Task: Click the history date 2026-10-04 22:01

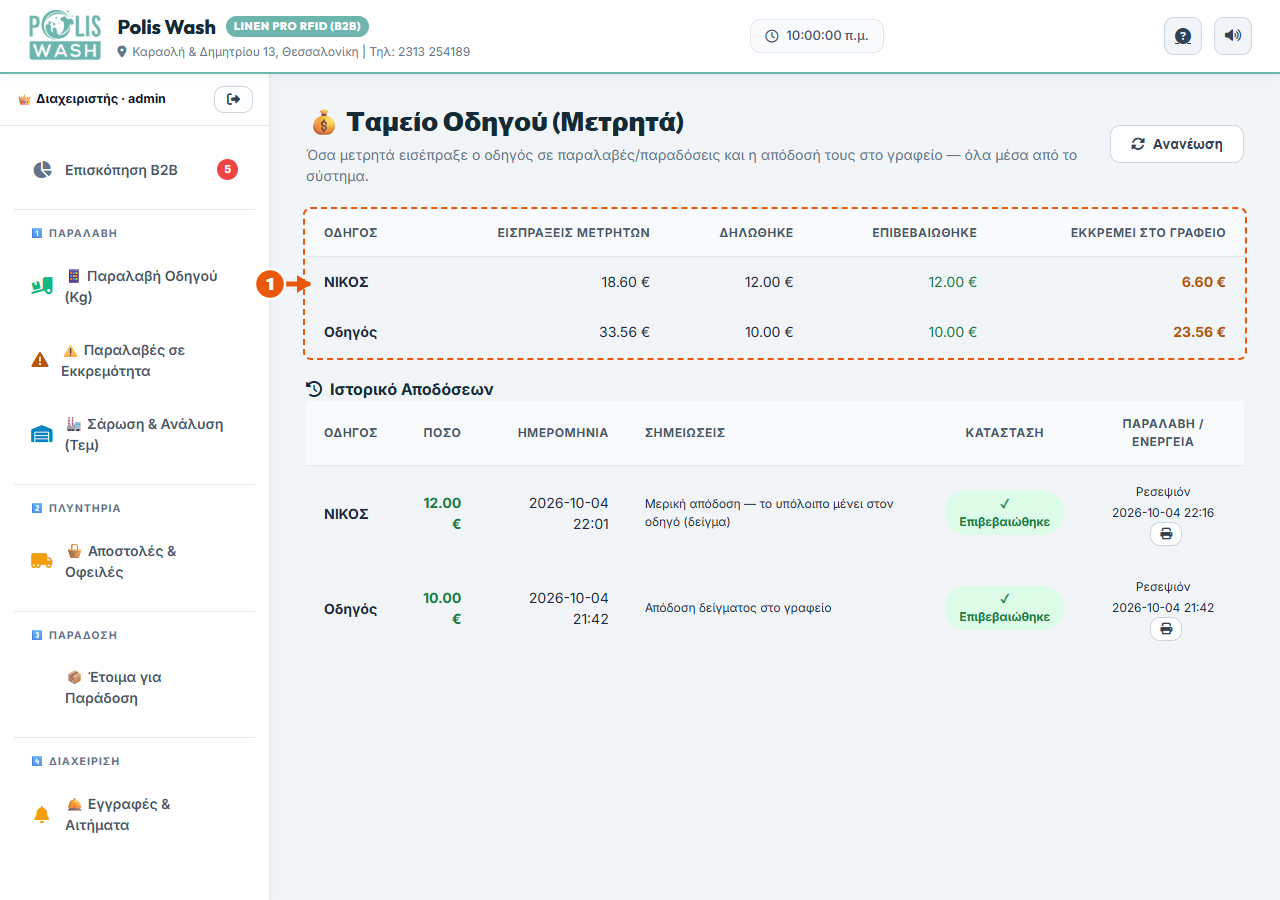Action: click(x=568, y=513)
